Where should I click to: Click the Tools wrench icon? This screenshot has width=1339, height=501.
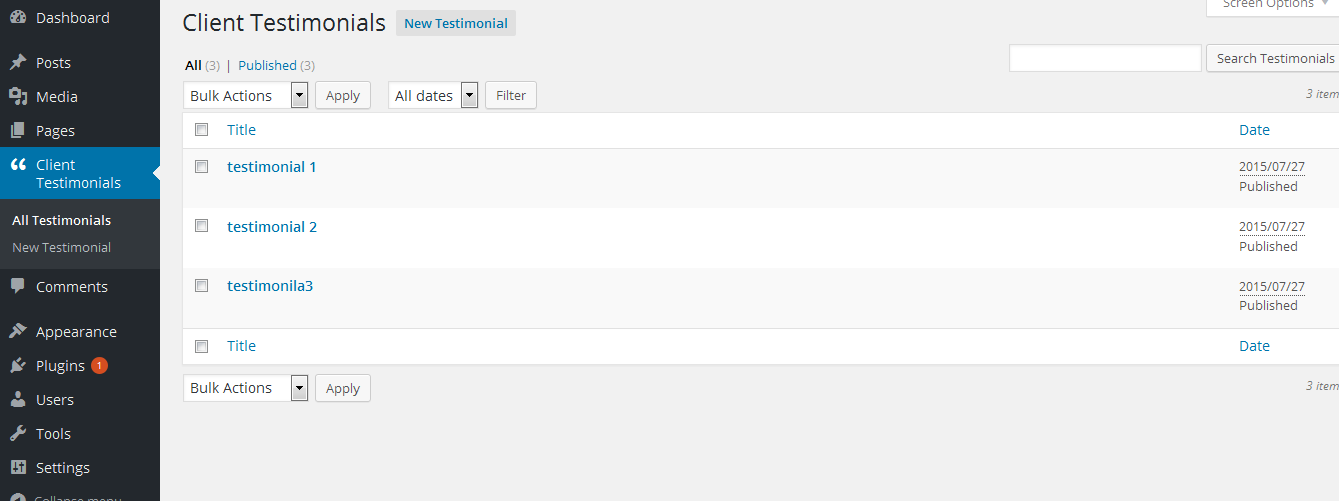point(18,434)
